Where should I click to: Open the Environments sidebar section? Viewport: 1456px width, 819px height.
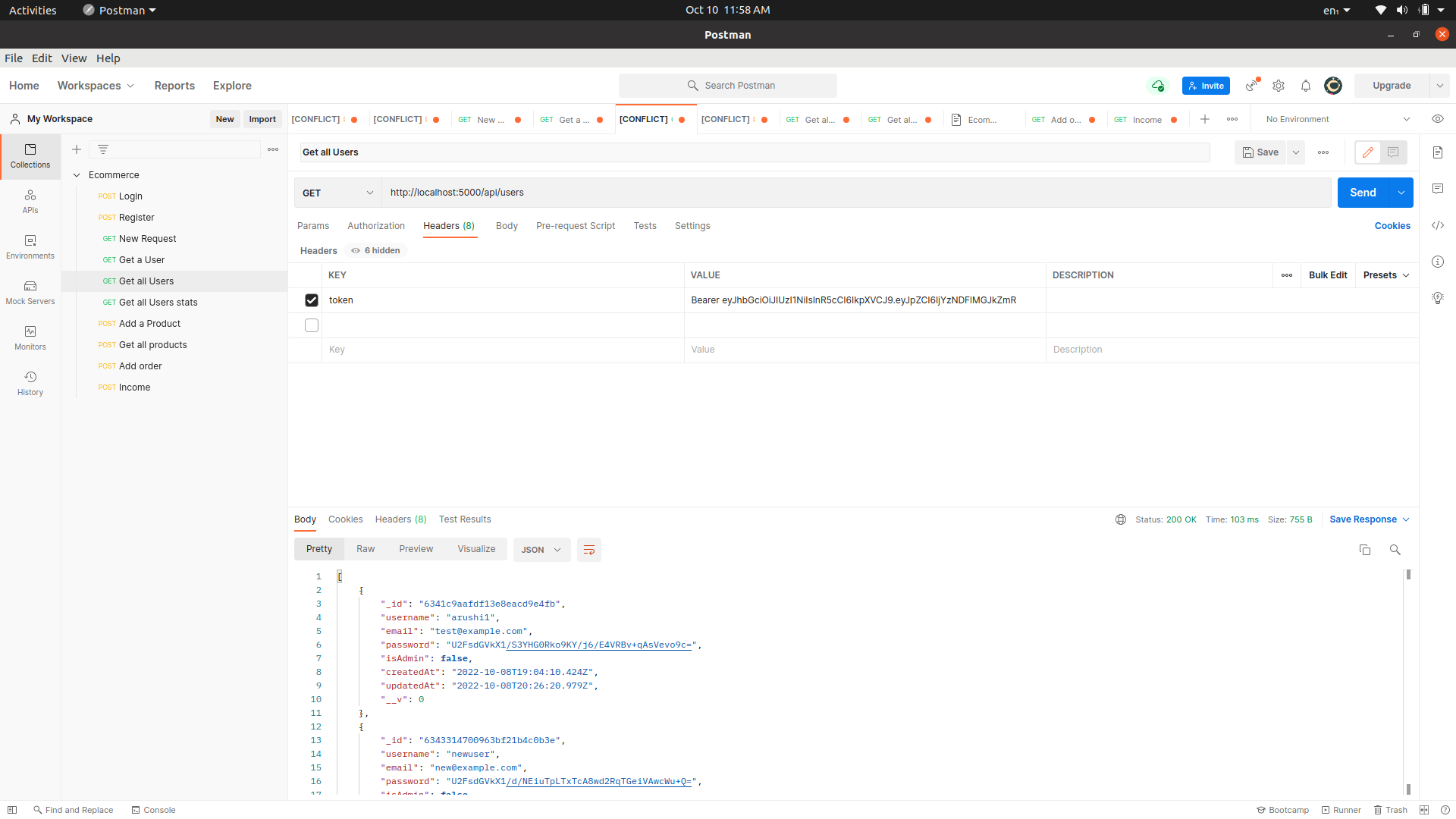pos(30,247)
